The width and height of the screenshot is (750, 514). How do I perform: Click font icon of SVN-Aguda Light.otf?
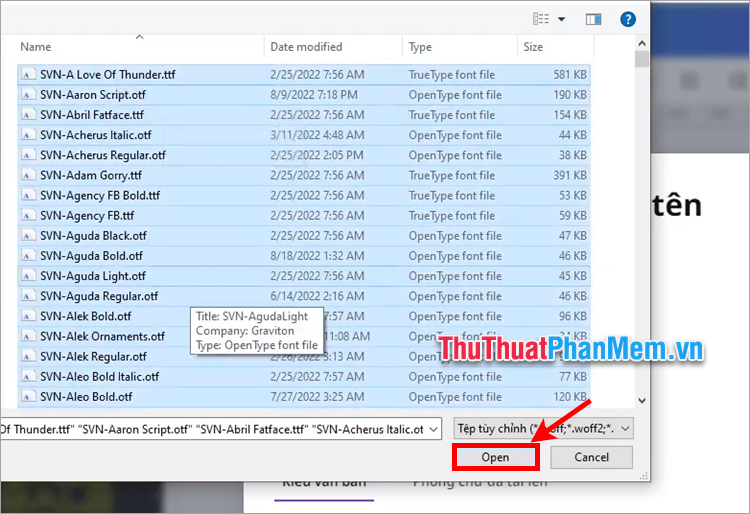[x=28, y=276]
